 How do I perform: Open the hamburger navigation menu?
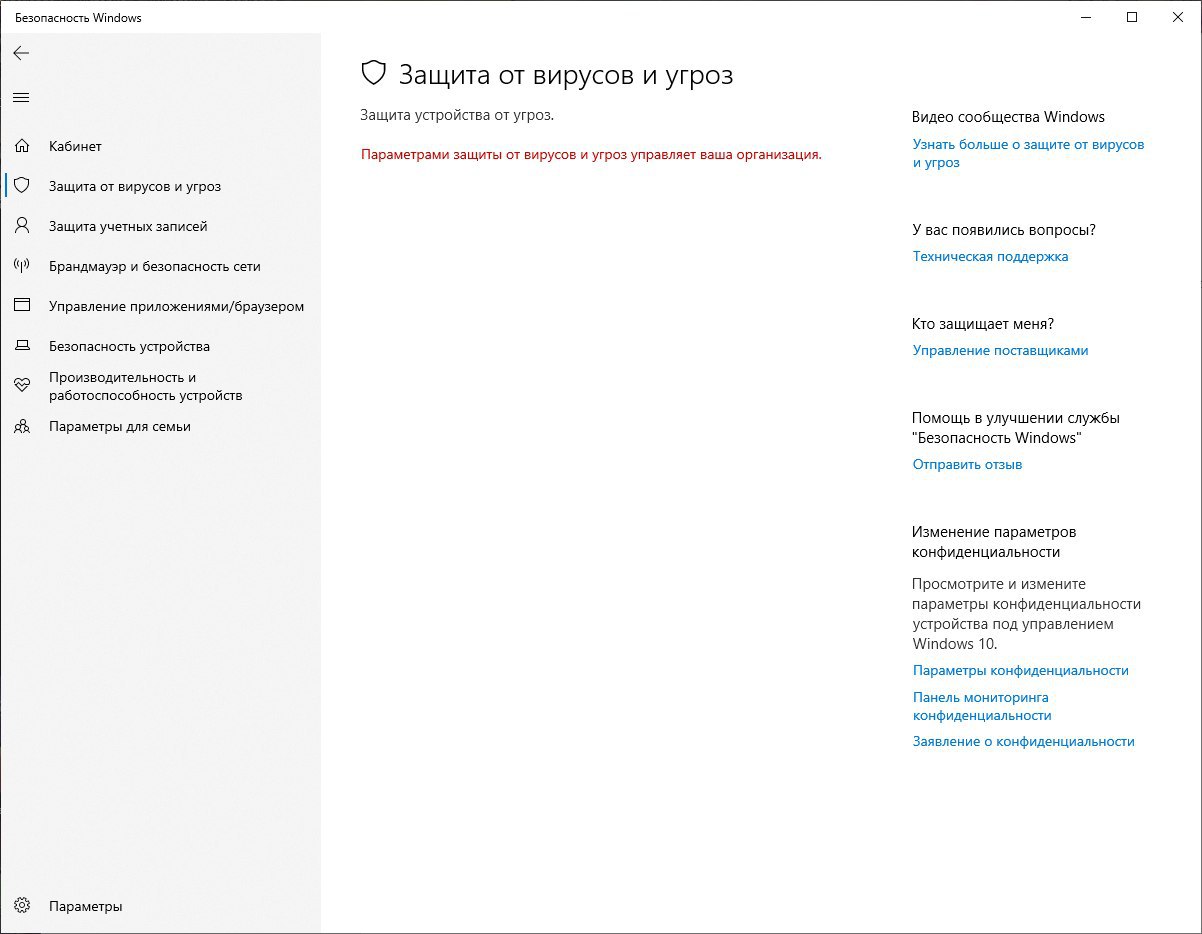point(21,97)
